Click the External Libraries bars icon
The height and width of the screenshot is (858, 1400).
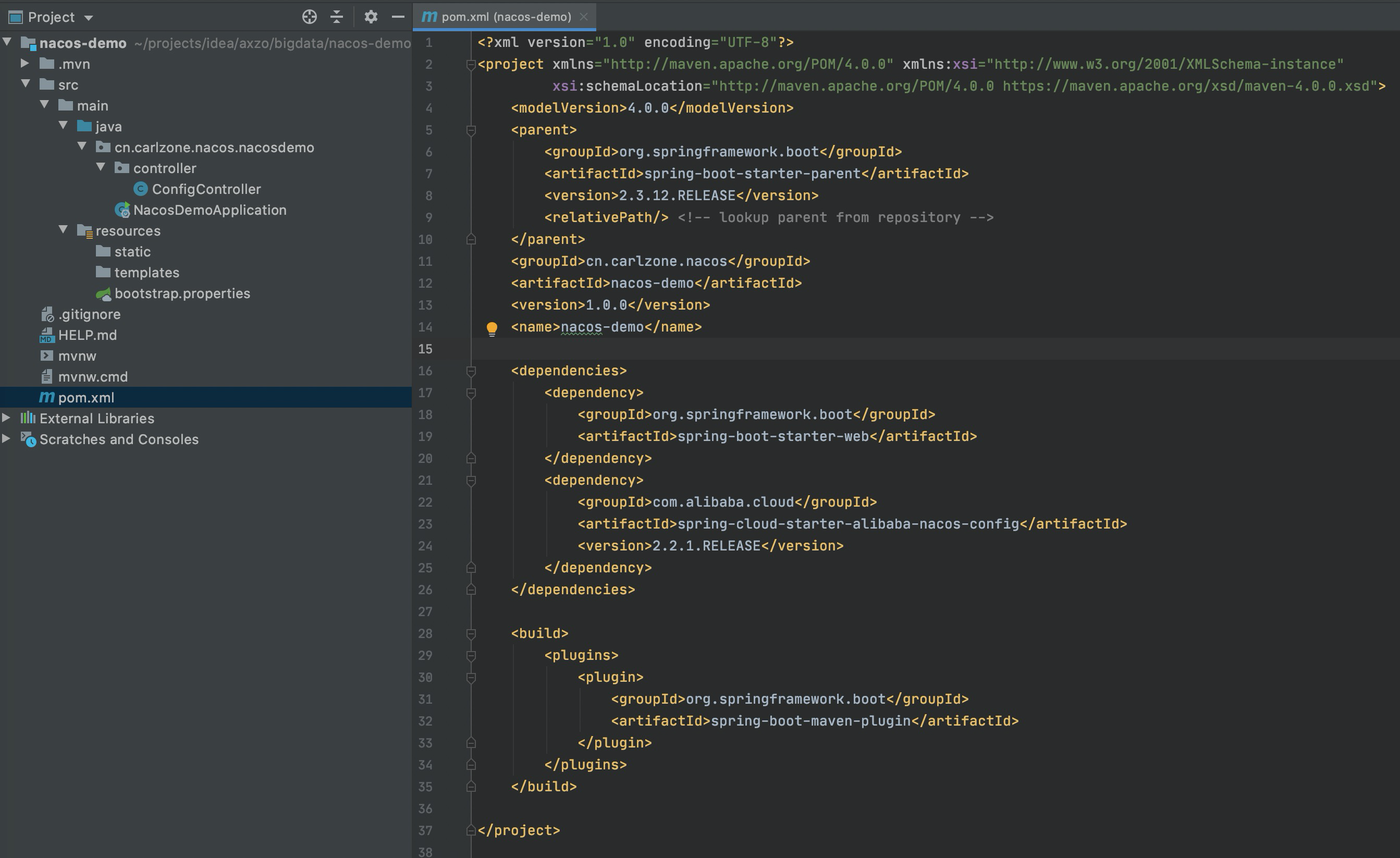28,418
